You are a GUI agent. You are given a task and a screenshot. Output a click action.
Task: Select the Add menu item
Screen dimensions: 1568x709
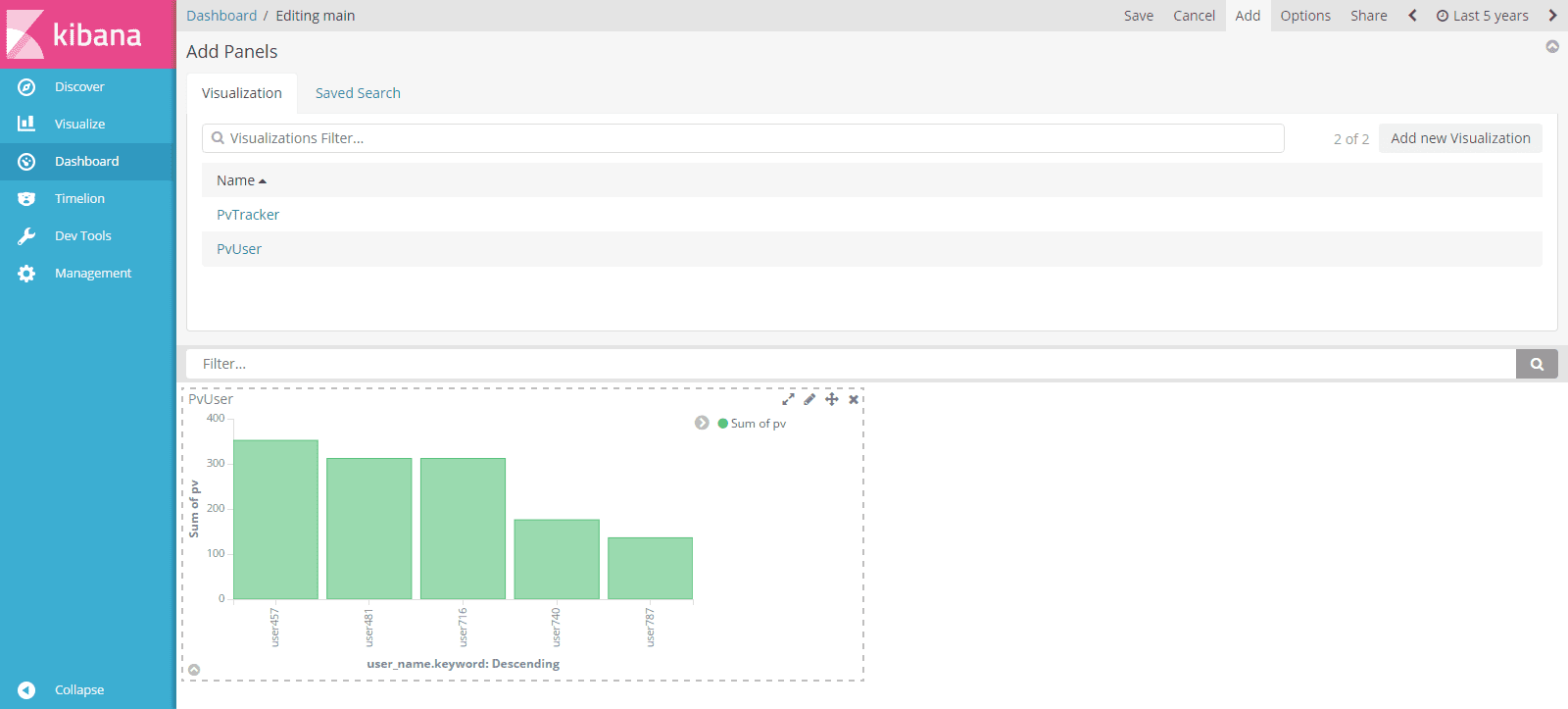tap(1248, 16)
